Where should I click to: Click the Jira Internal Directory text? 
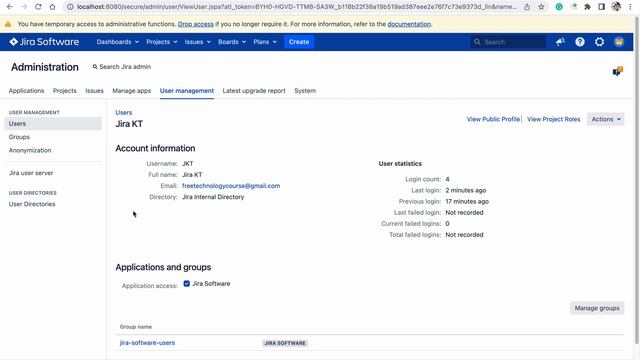(213, 197)
